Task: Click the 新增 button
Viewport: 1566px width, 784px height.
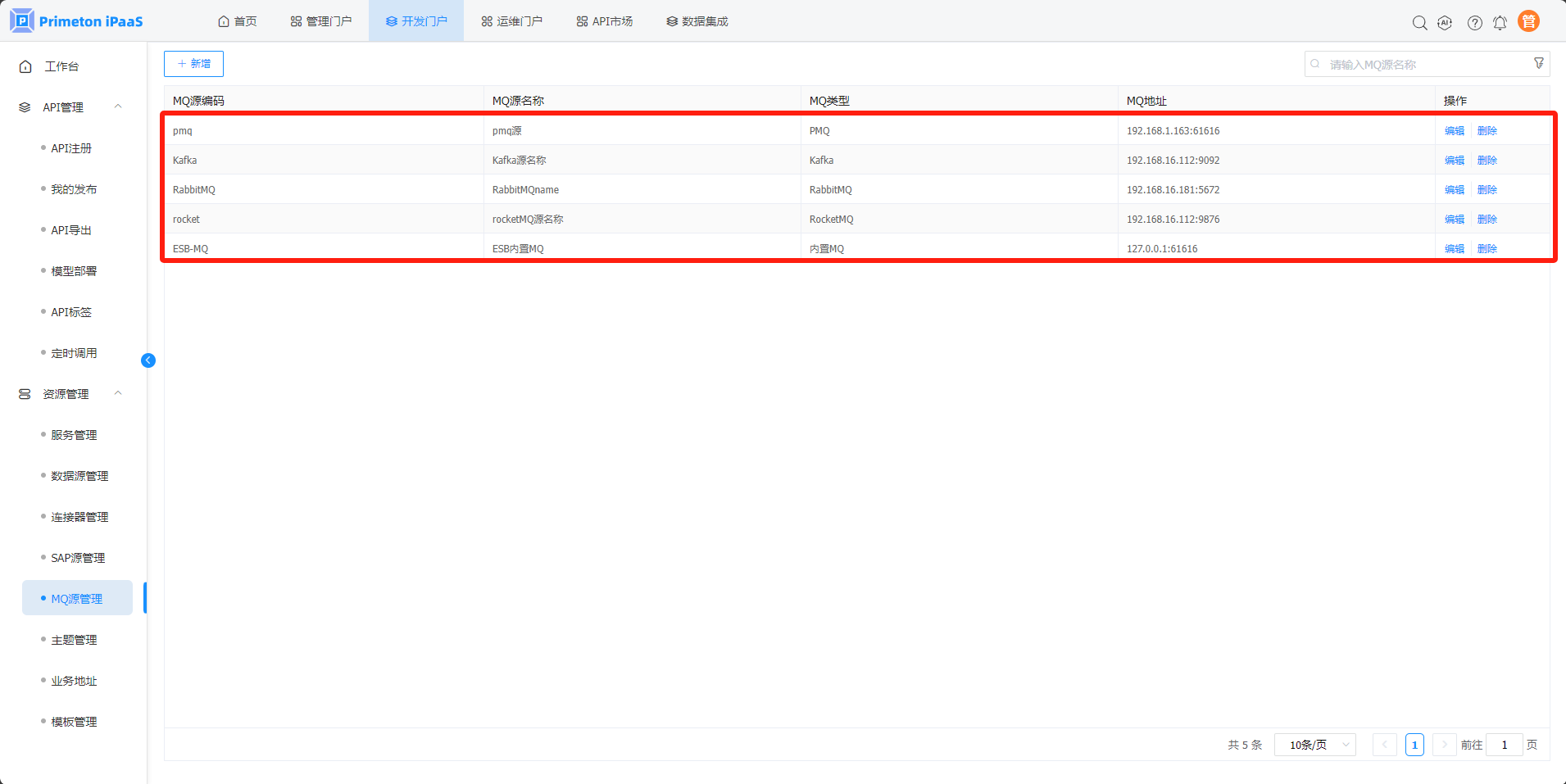Action: tap(193, 64)
